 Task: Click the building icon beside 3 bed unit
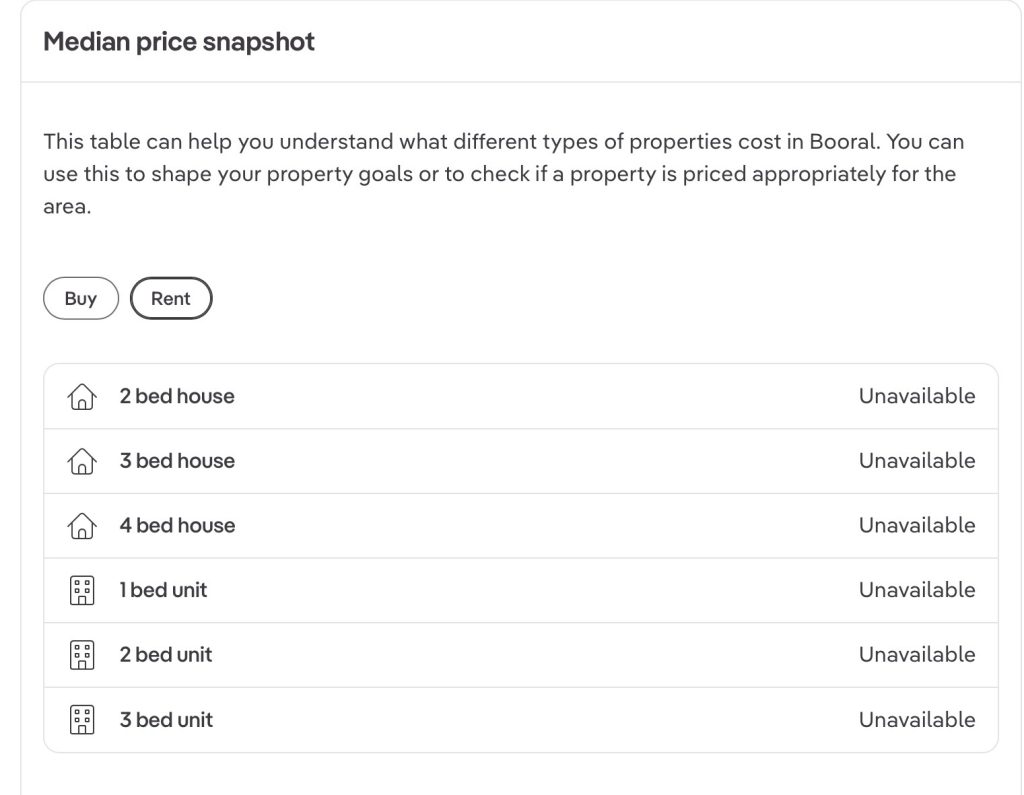pyautogui.click(x=81, y=720)
